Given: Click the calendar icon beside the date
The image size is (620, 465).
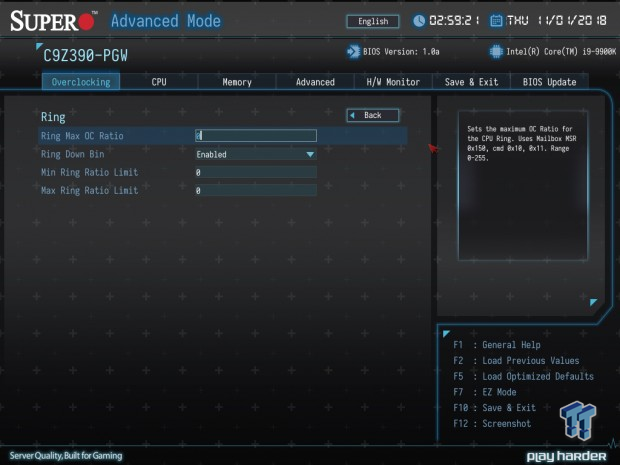Looking at the screenshot, I should click(496, 21).
